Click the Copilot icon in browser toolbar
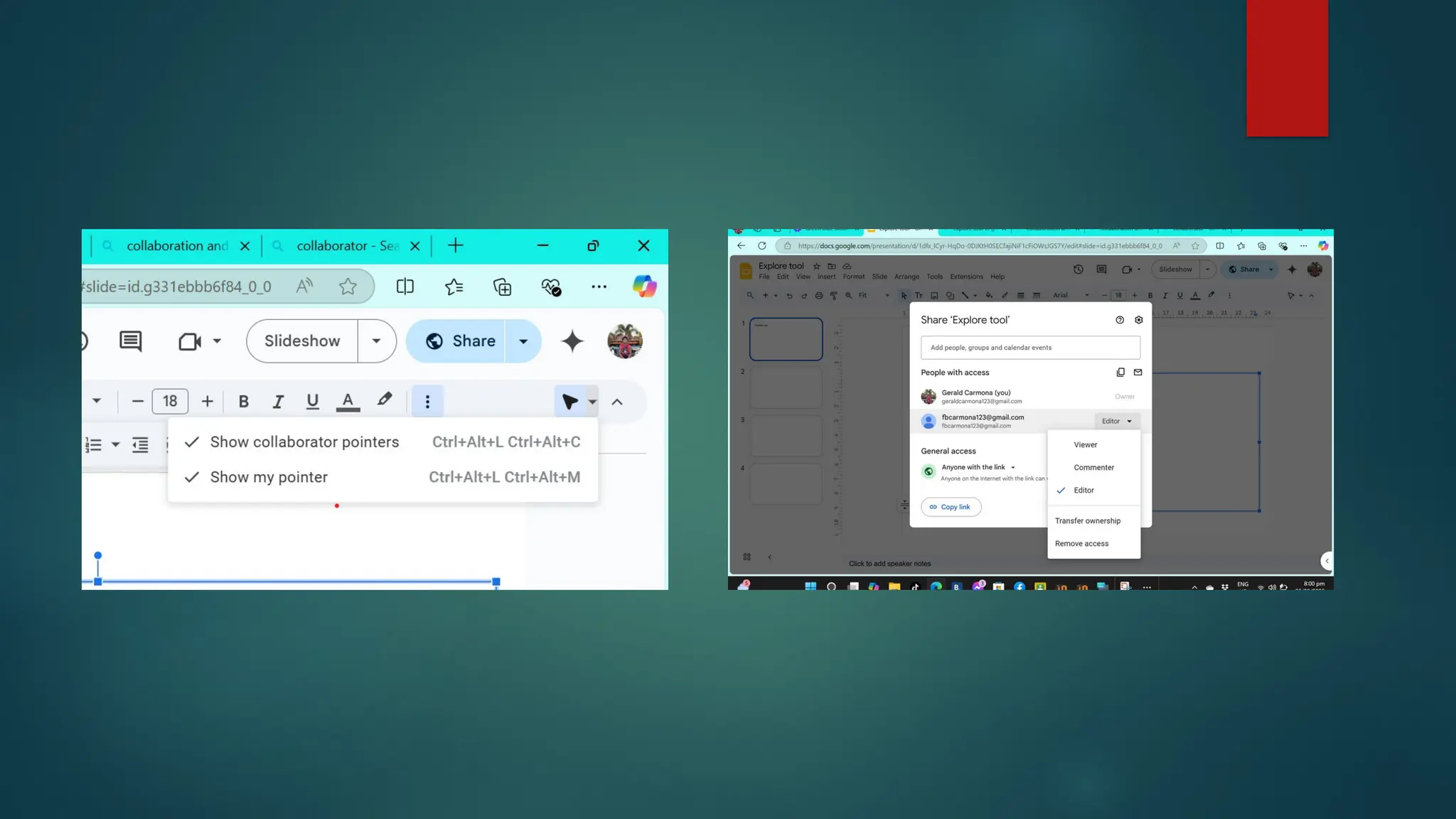Image resolution: width=1456 pixels, height=819 pixels. [x=645, y=287]
